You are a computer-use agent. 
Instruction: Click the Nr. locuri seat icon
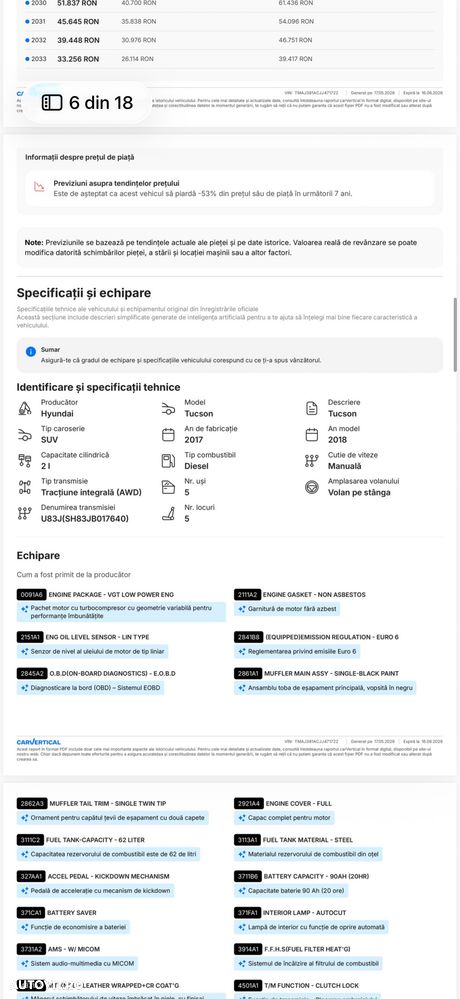click(168, 514)
